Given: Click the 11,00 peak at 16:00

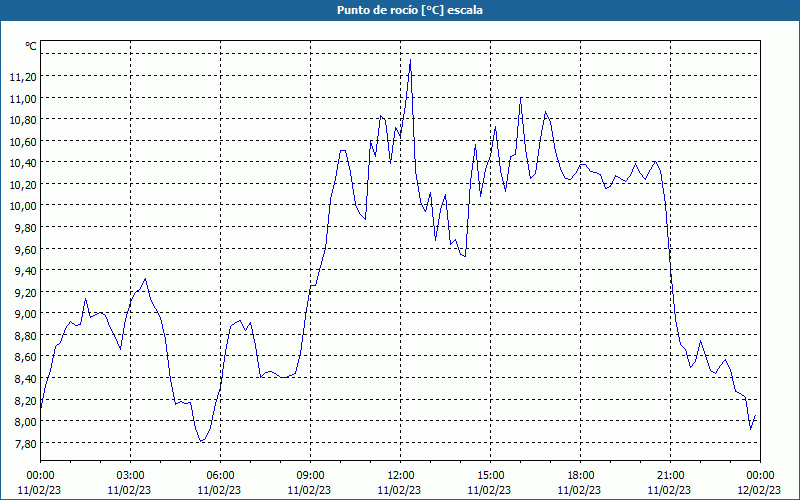Looking at the screenshot, I should click(520, 98).
